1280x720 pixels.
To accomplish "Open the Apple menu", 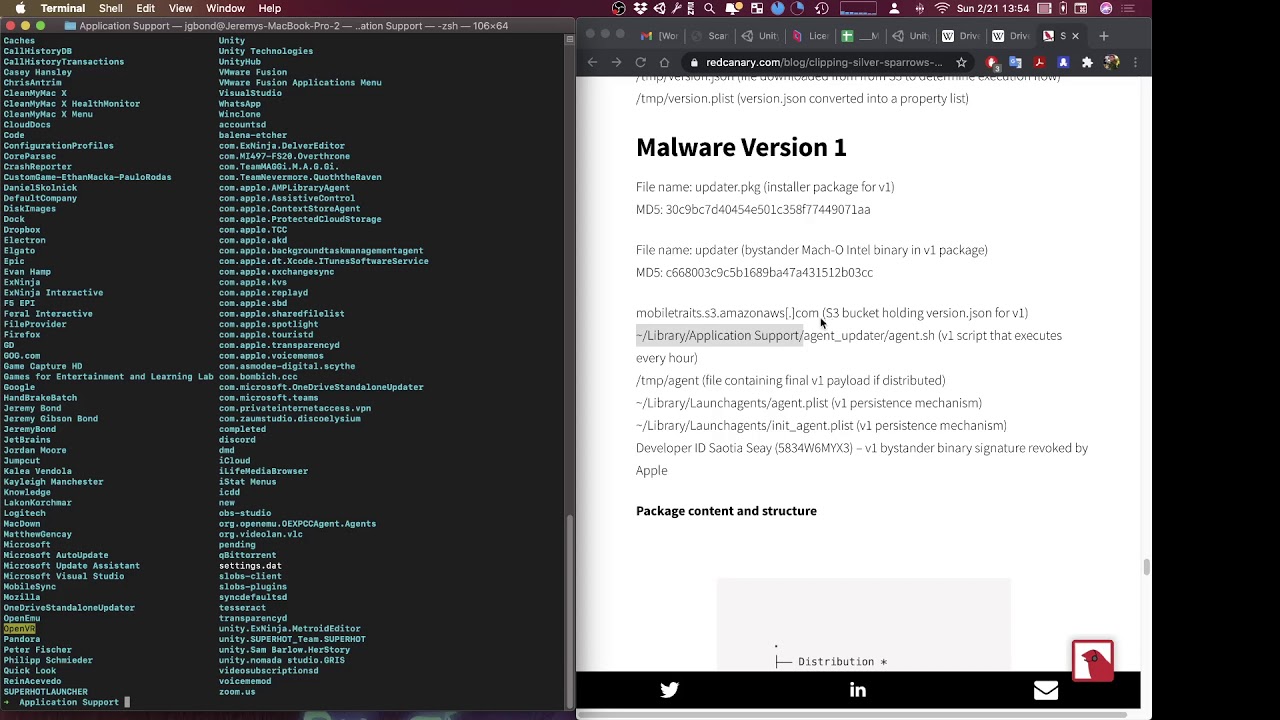I will (x=18, y=8).
